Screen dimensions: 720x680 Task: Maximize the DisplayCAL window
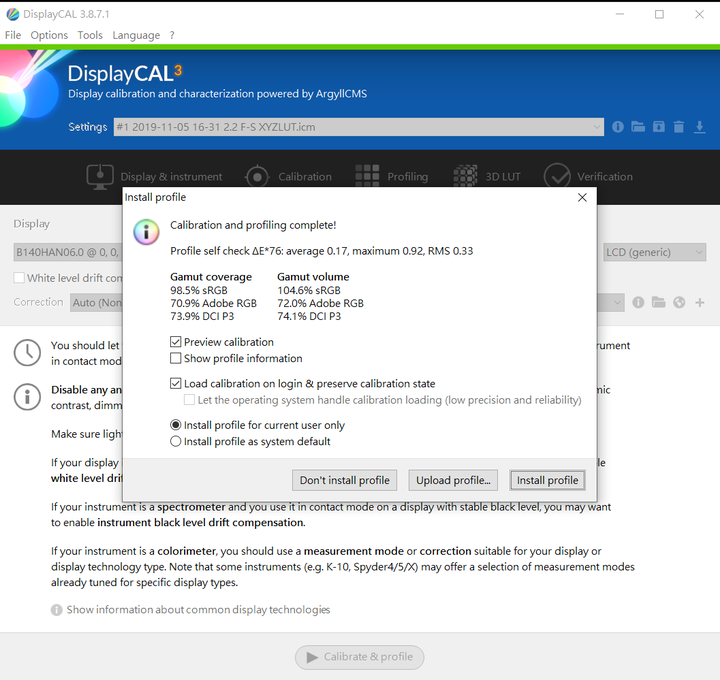[x=659, y=15]
